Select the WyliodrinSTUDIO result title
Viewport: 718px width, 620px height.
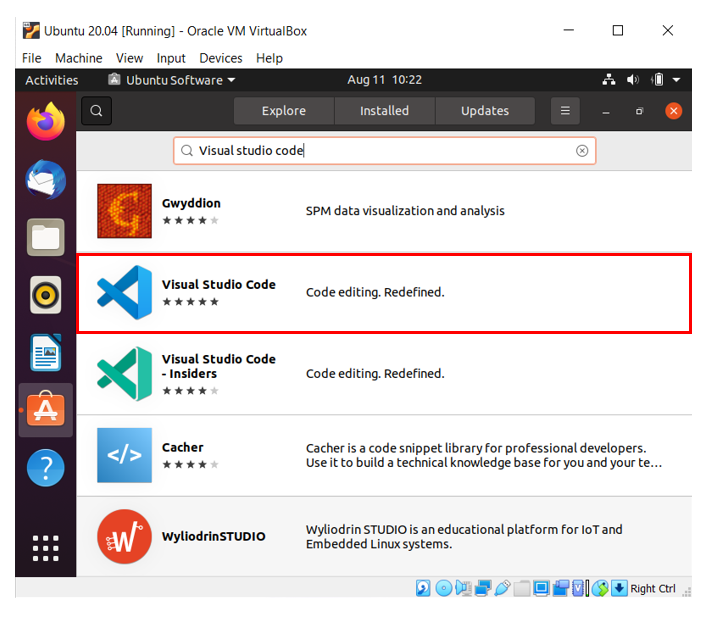tap(213, 536)
